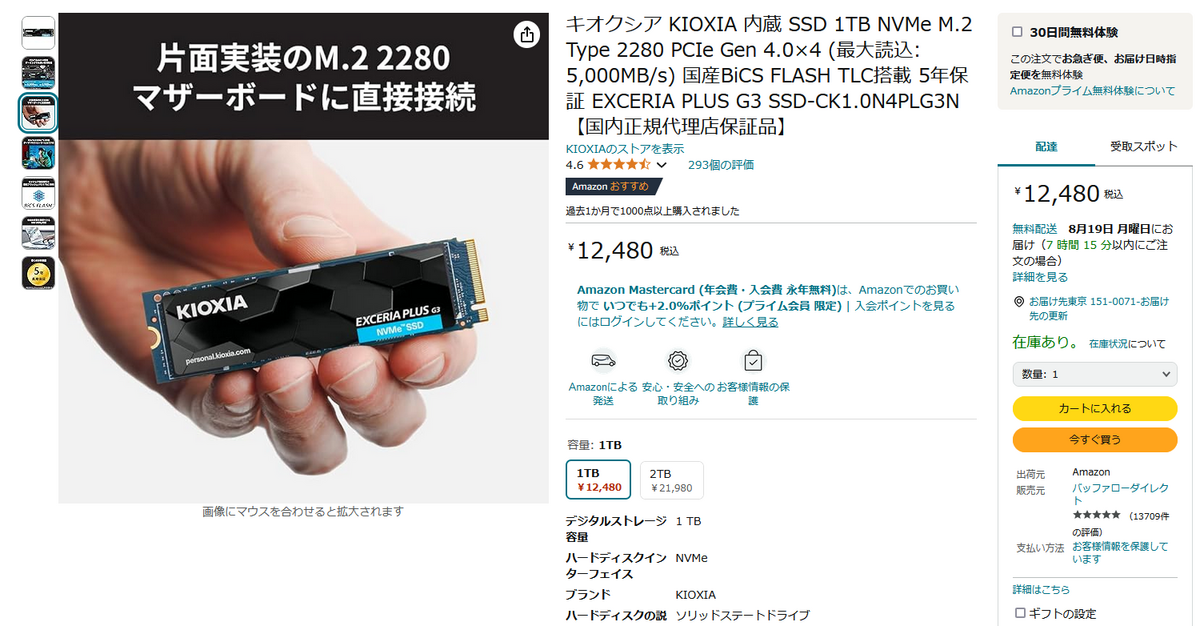Select the 5-year warranty thumbnail

[x=39, y=273]
